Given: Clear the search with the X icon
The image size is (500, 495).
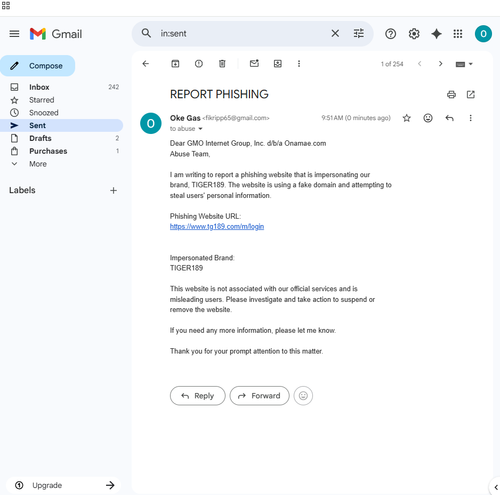Looking at the screenshot, I should pos(335,33).
